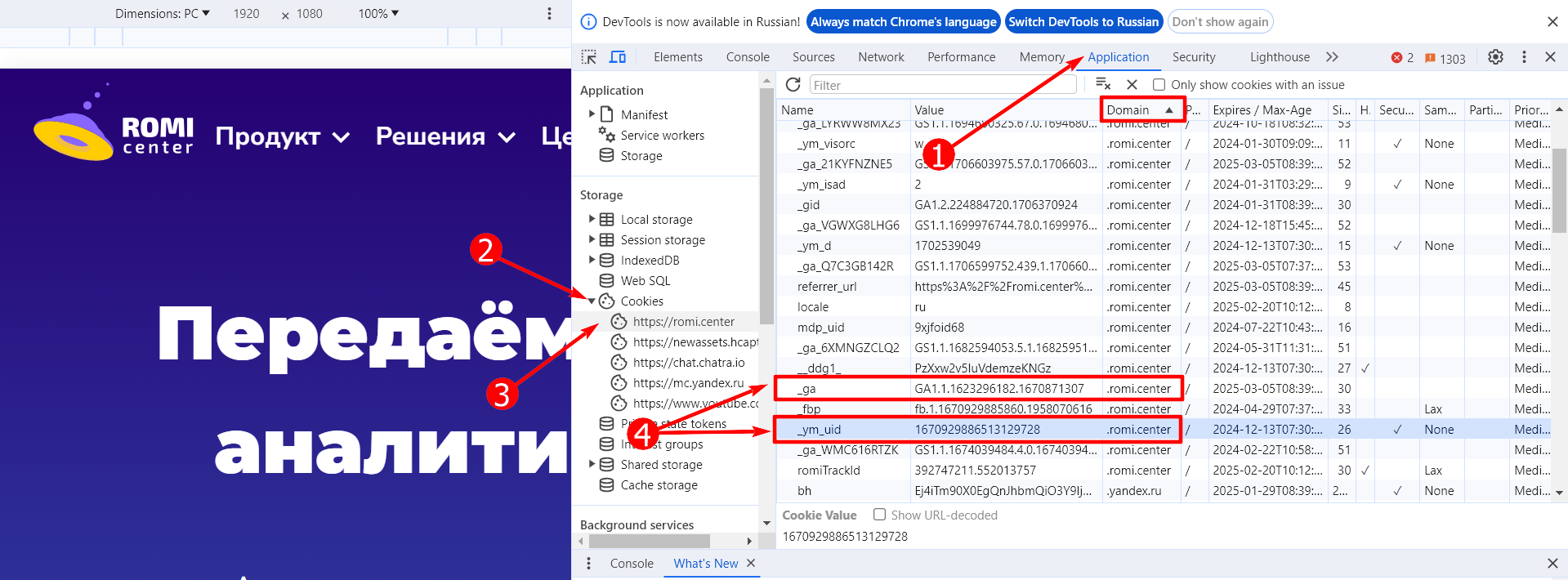Click the sidebar horizontal scrollbar

pyautogui.click(x=650, y=541)
